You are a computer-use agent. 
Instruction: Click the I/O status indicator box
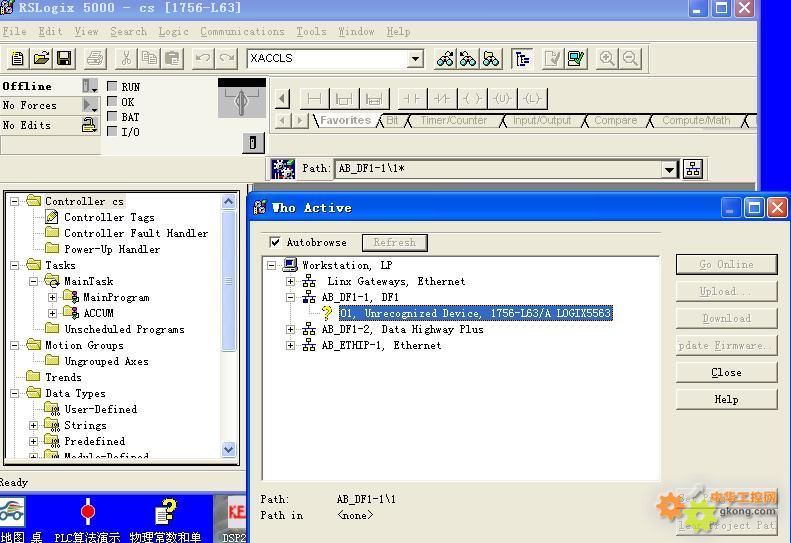(112, 132)
